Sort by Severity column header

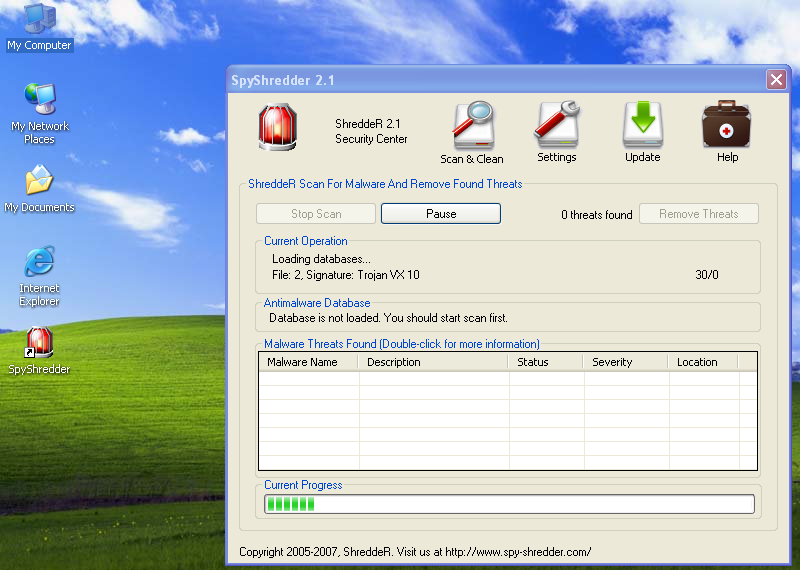(x=625, y=362)
